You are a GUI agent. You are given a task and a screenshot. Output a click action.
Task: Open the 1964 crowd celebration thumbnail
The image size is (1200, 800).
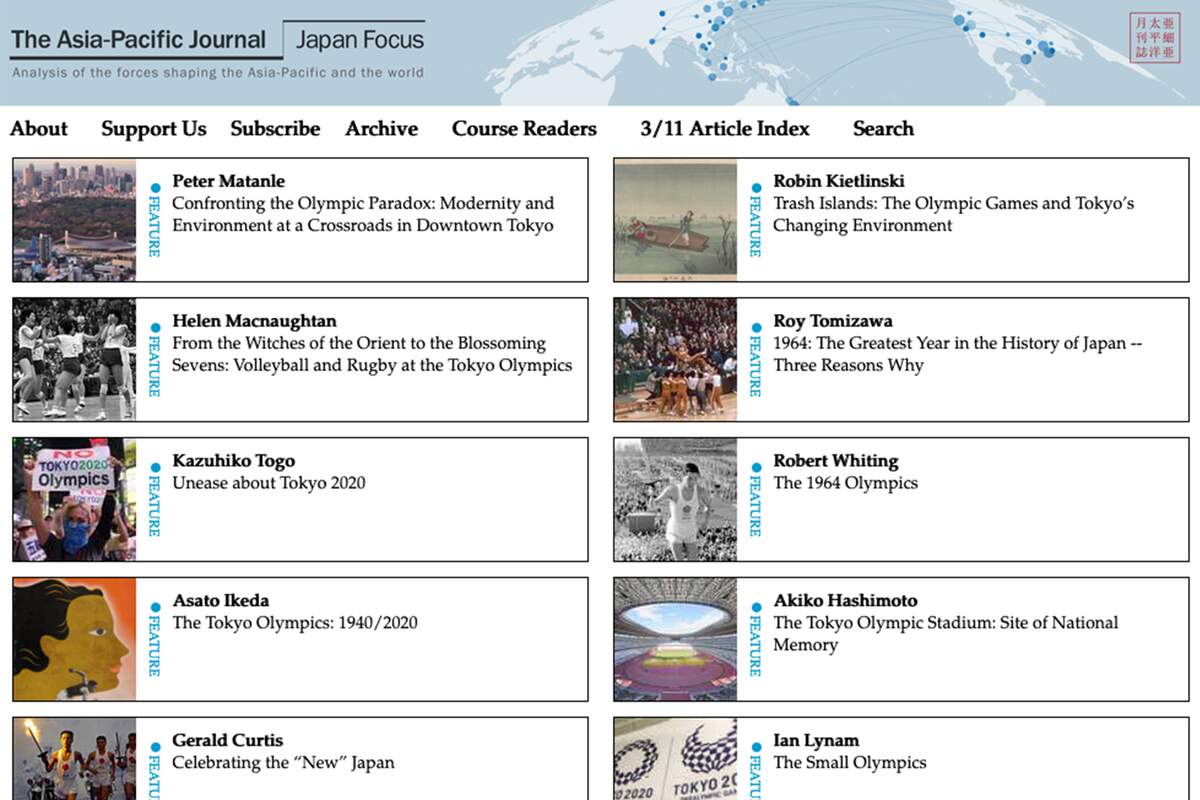[676, 360]
